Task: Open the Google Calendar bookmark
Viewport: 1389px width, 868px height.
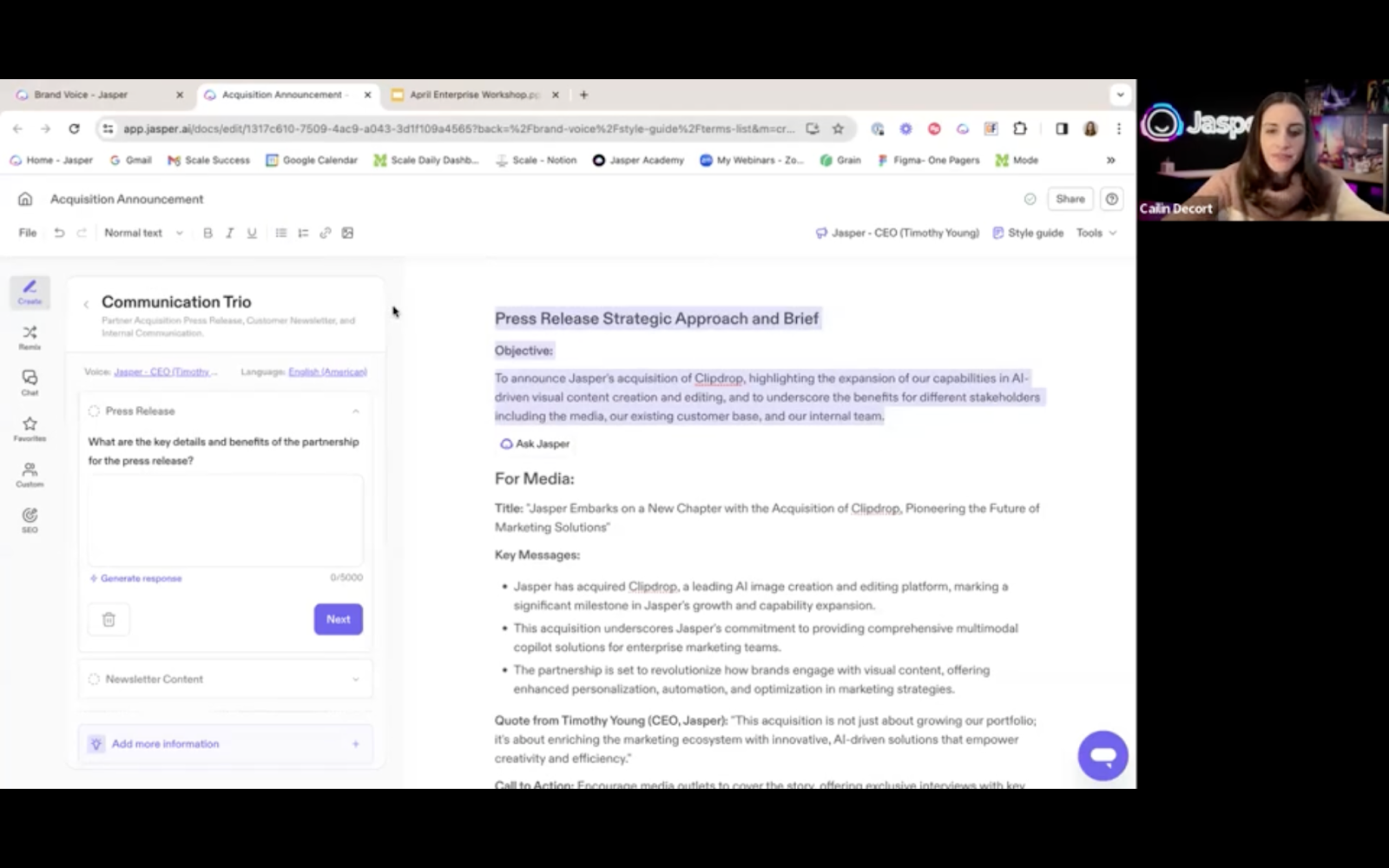Action: coord(312,160)
